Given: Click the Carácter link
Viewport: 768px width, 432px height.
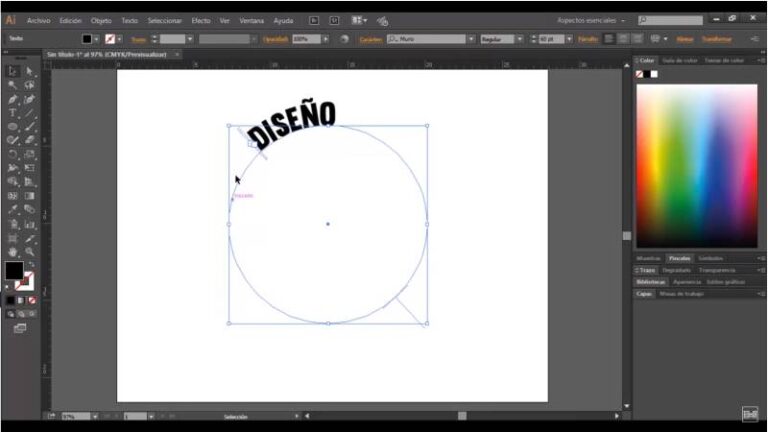Looking at the screenshot, I should coord(371,39).
